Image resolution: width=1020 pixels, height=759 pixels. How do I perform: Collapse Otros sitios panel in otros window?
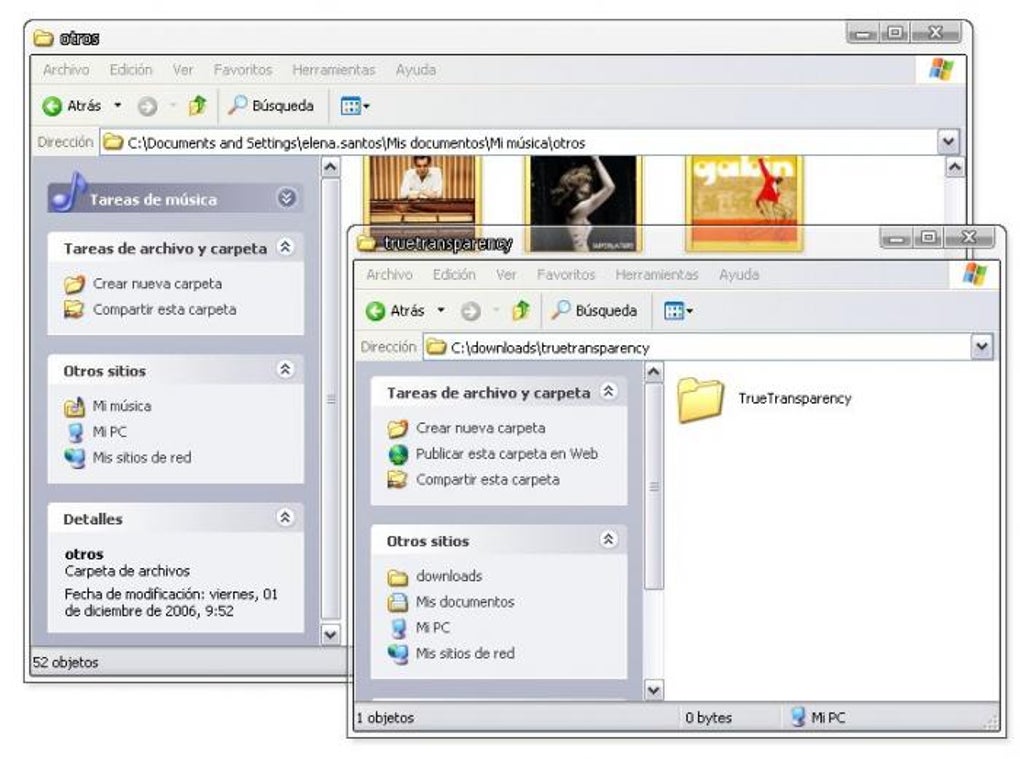285,369
